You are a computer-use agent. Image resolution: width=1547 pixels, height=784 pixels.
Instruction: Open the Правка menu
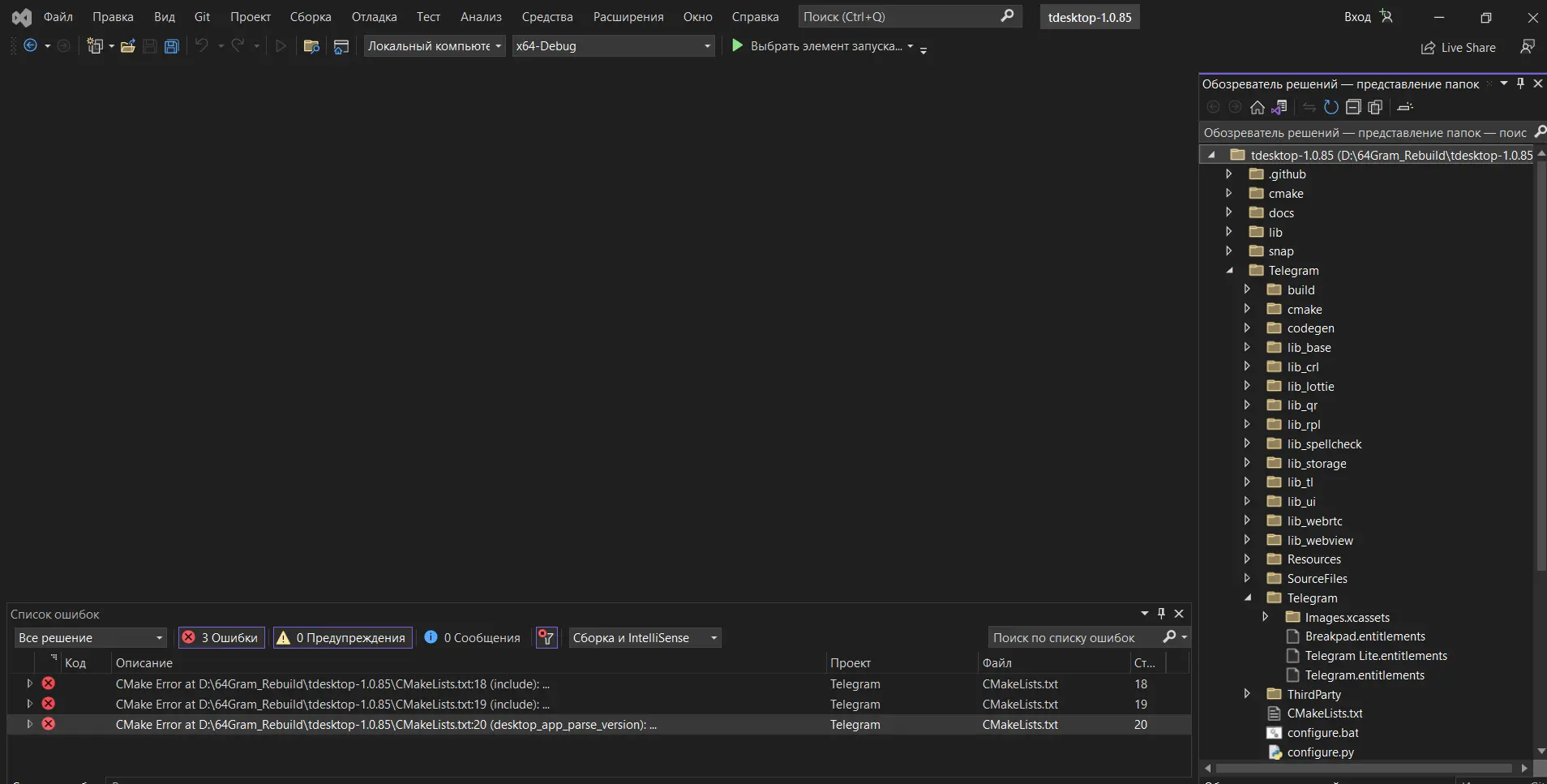(113, 16)
